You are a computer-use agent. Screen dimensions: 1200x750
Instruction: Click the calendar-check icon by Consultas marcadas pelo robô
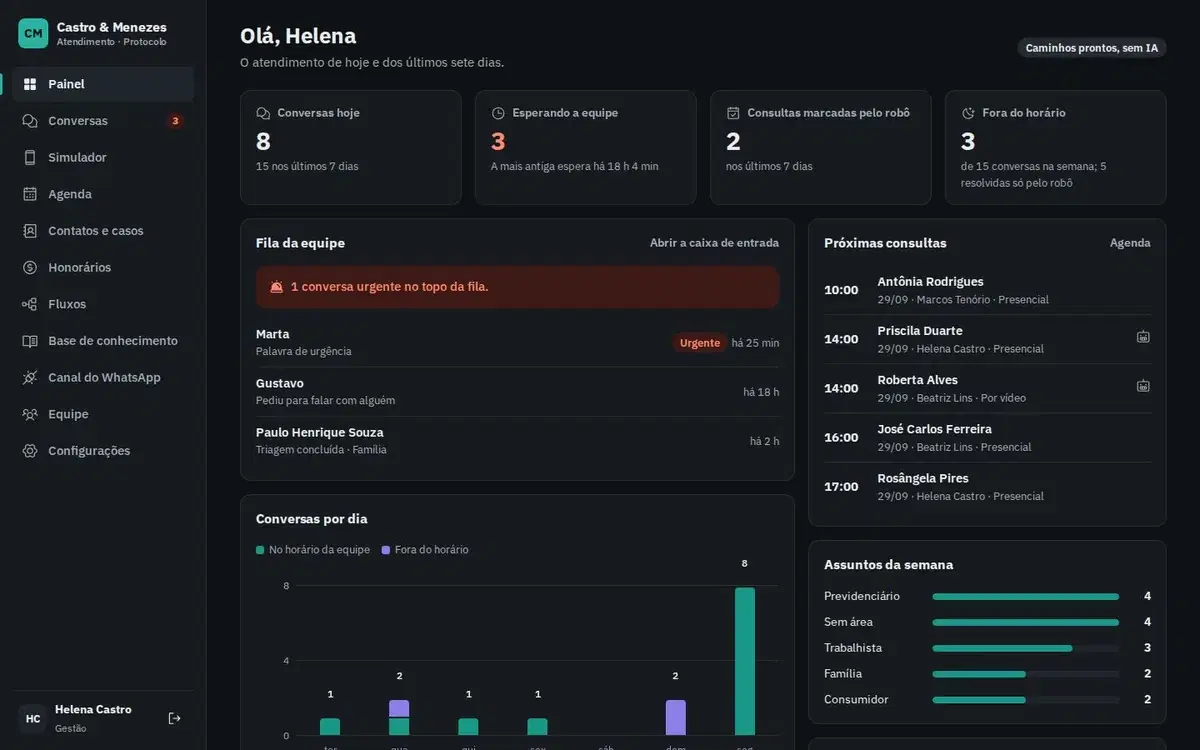pos(733,113)
